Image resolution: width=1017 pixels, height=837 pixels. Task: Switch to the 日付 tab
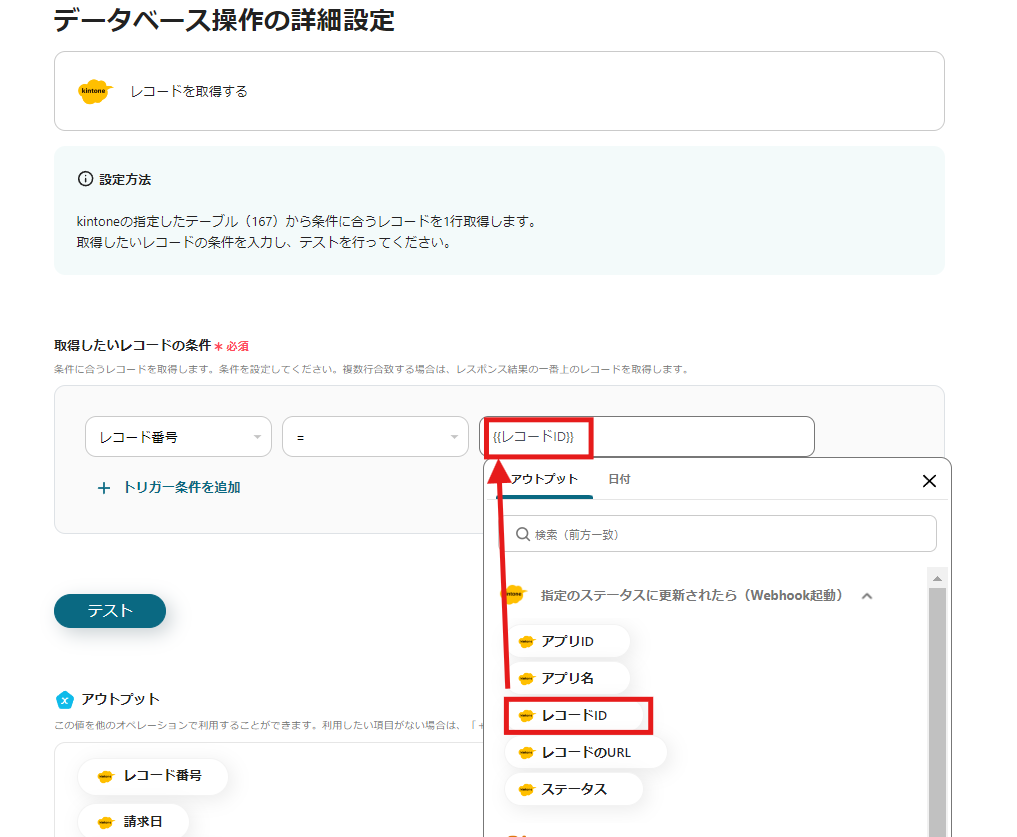coord(619,479)
